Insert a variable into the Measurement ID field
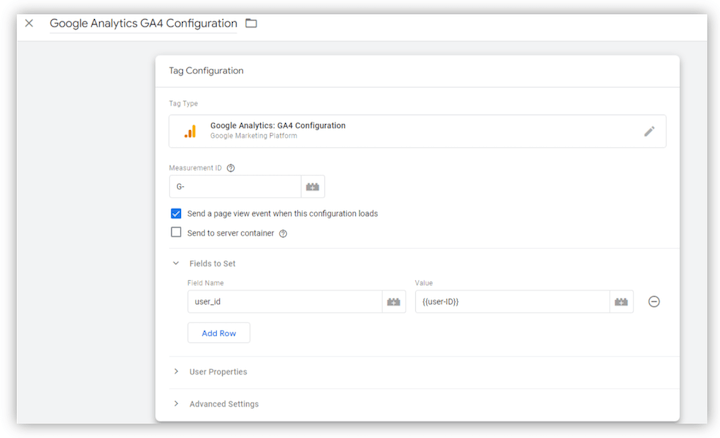720x438 pixels. [313, 186]
